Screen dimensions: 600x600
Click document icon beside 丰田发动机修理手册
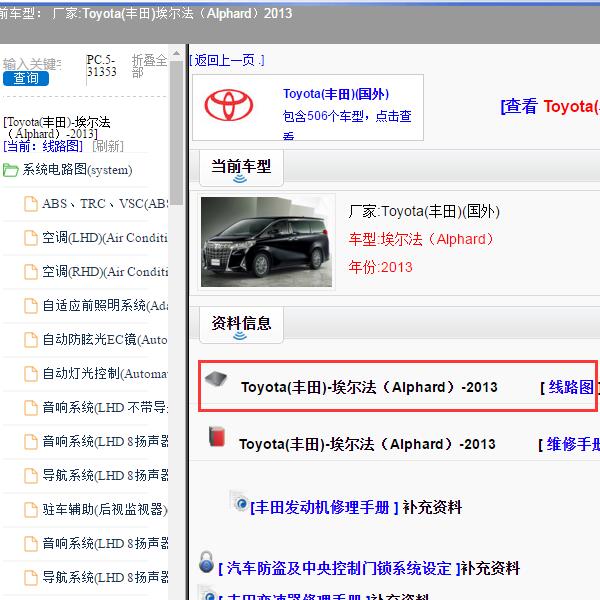click(x=239, y=501)
